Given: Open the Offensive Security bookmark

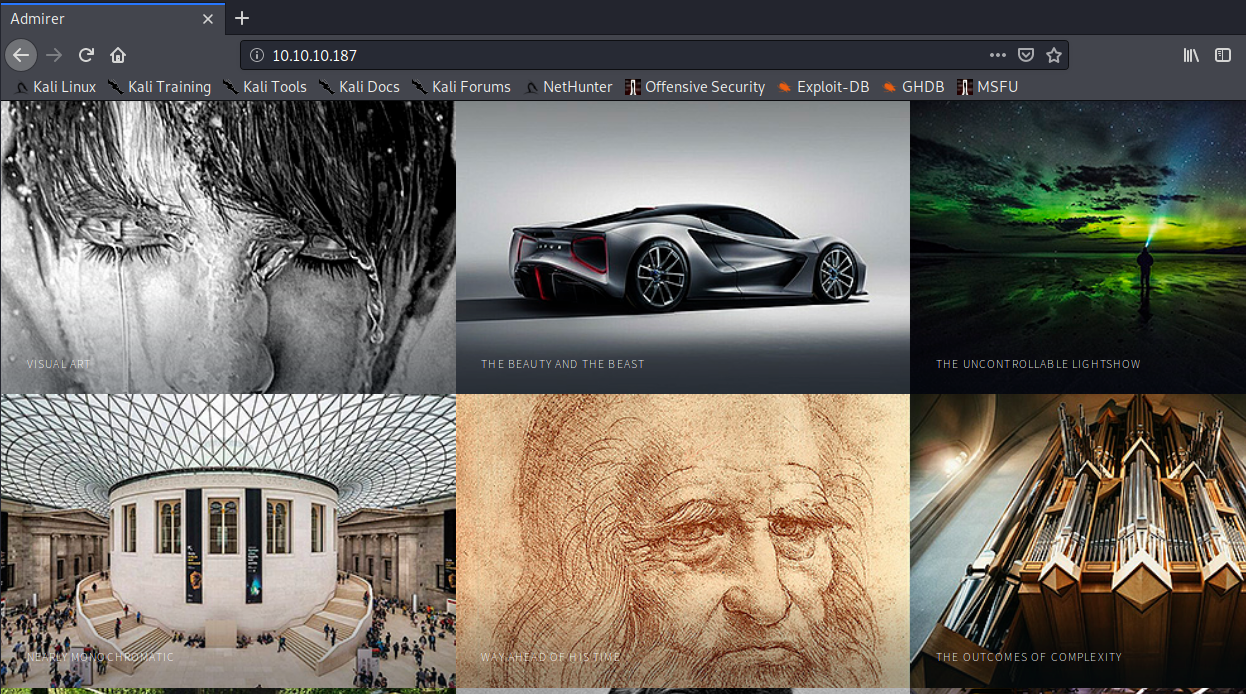Looking at the screenshot, I should pos(695,87).
